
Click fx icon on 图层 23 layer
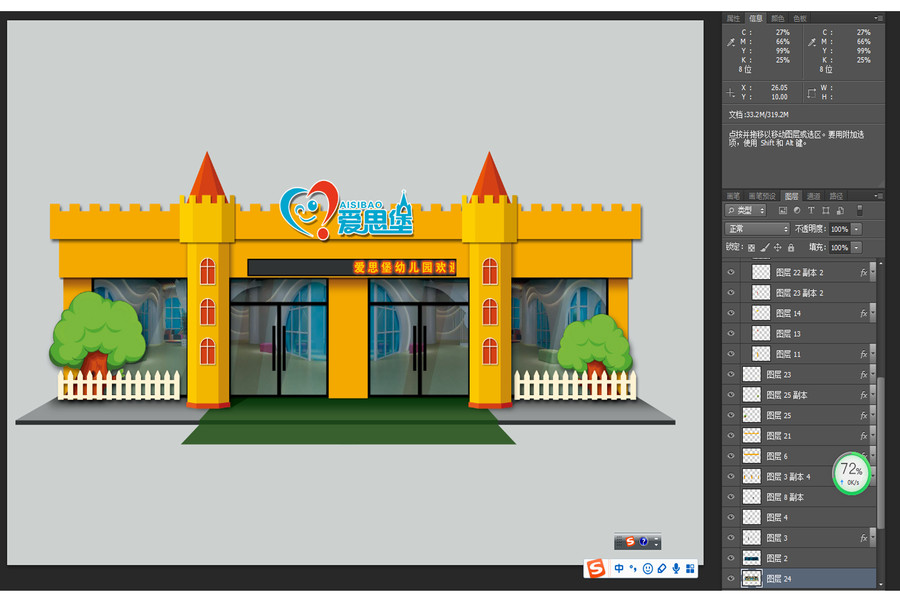pyautogui.click(x=863, y=375)
